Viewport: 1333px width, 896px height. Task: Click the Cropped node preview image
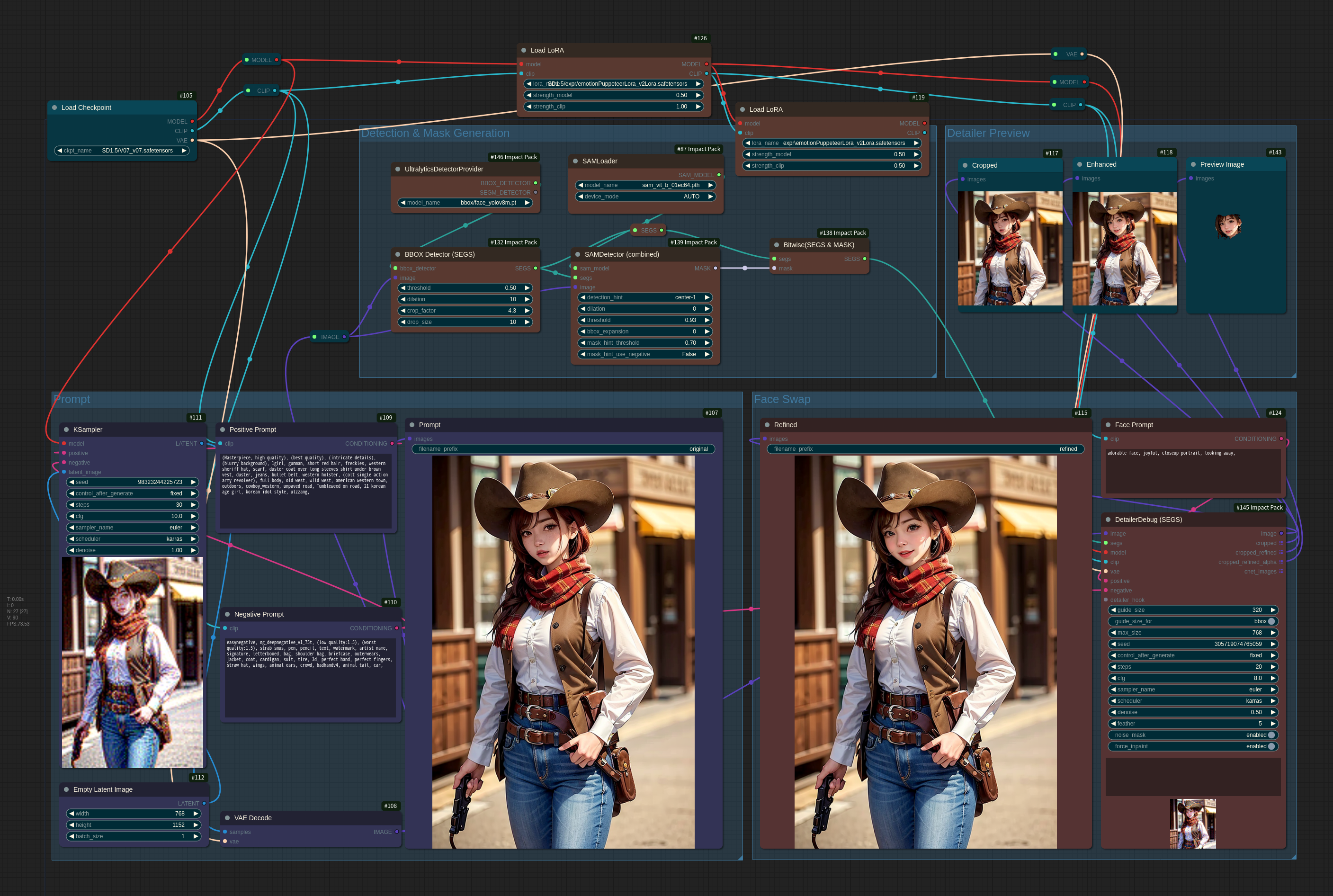[1010, 248]
